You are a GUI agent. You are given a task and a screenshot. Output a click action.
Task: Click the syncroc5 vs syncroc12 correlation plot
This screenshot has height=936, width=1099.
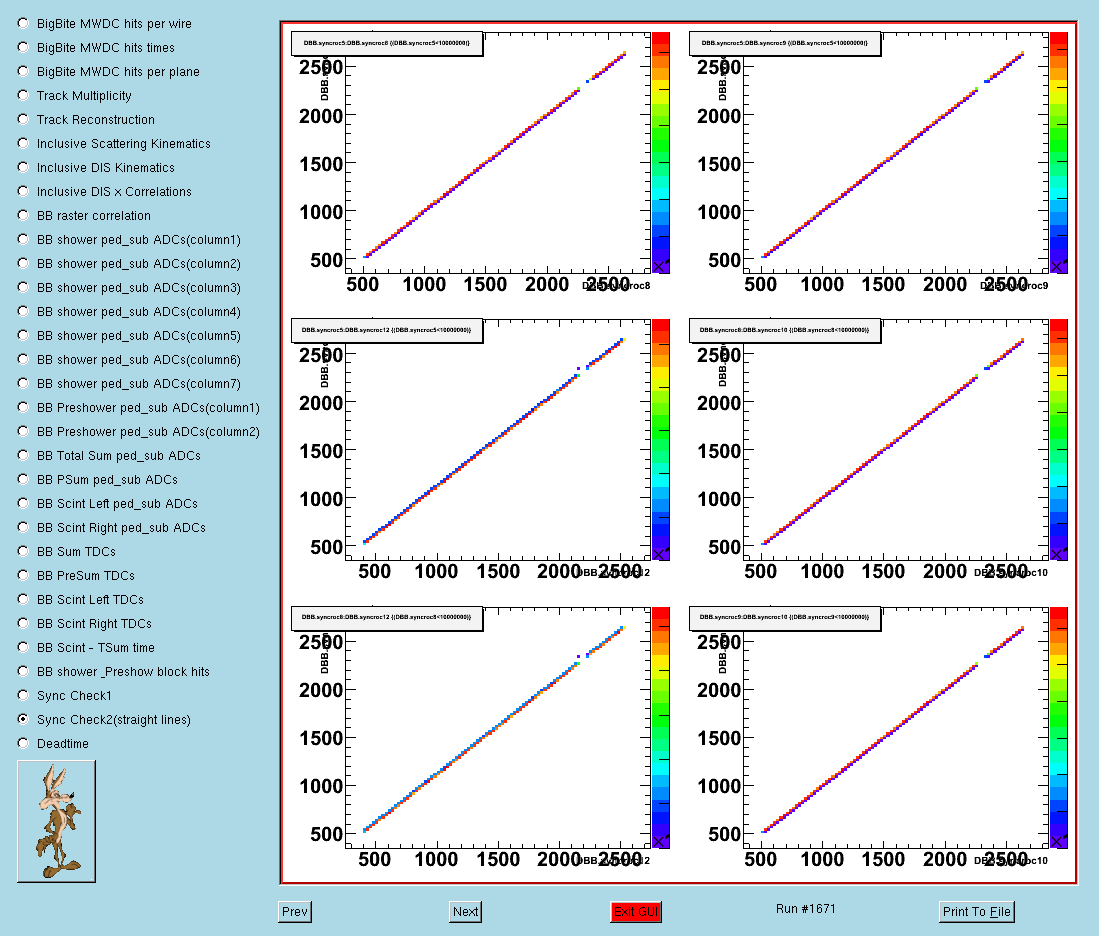click(x=498, y=440)
